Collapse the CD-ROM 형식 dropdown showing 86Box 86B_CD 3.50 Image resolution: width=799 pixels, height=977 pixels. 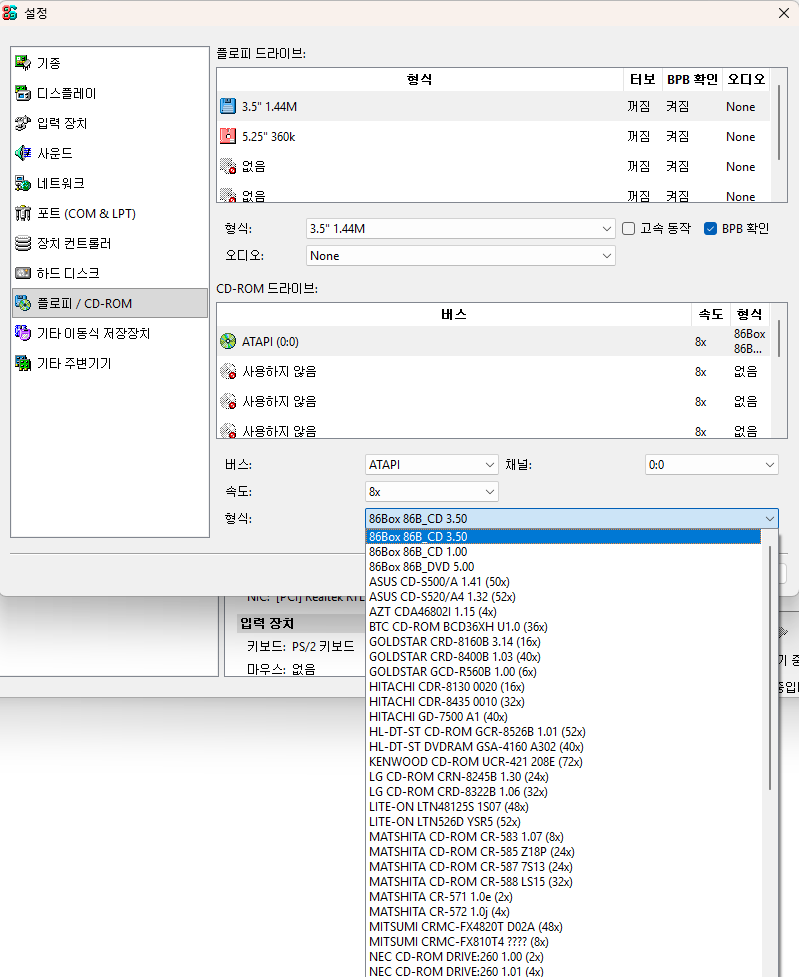coord(572,518)
